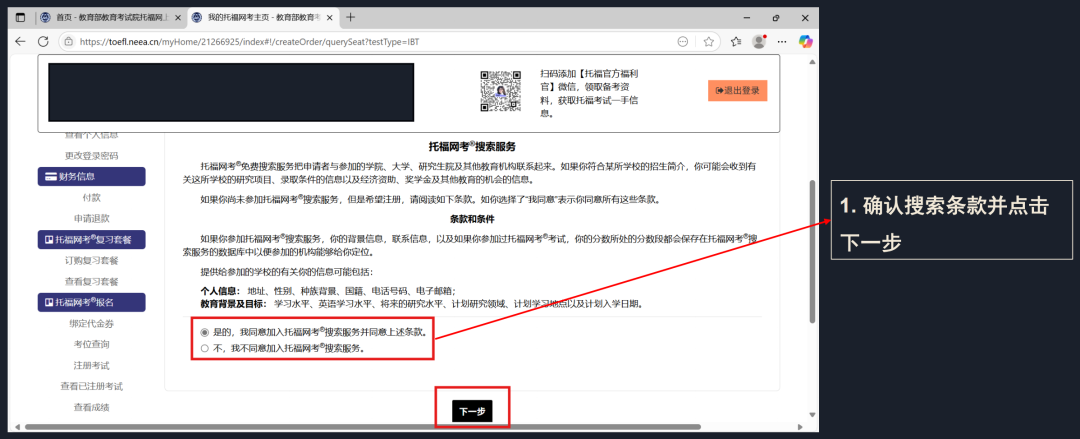
Task: Click the horizontal page scrollbar
Action: click(363, 427)
